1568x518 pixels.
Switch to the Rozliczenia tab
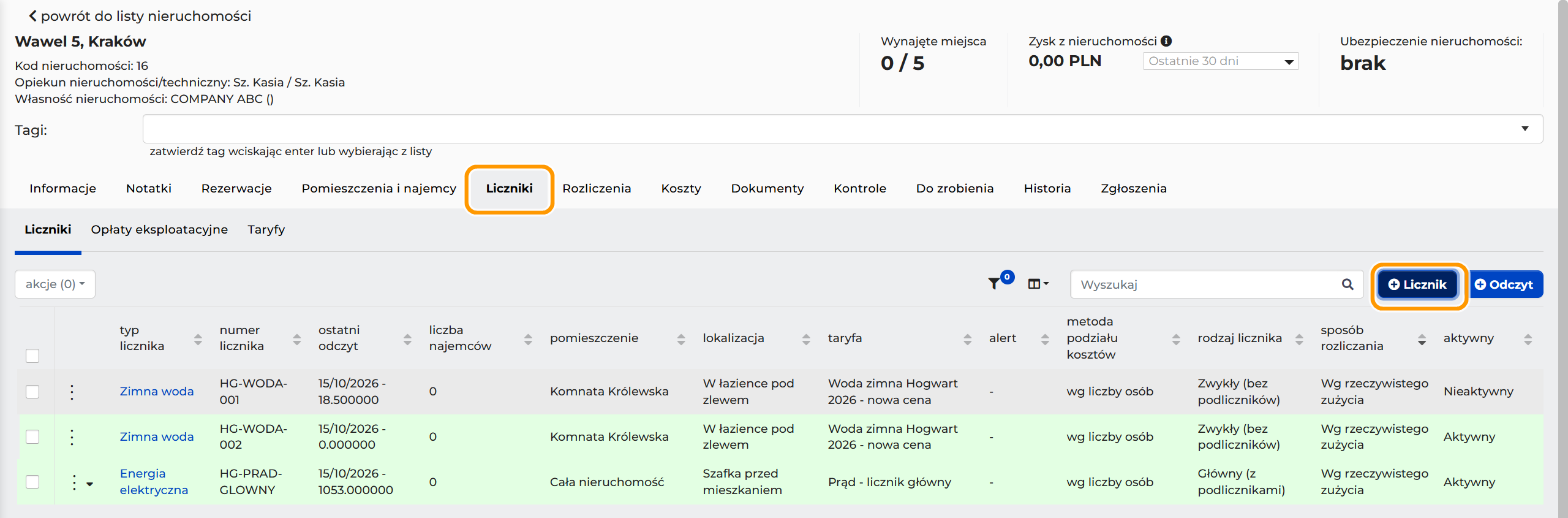click(x=597, y=188)
